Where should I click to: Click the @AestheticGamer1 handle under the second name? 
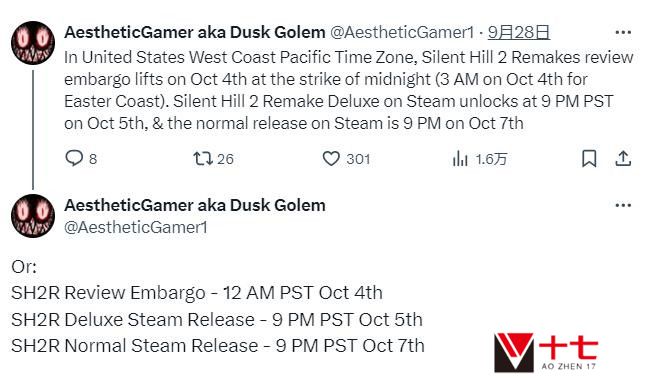click(136, 227)
